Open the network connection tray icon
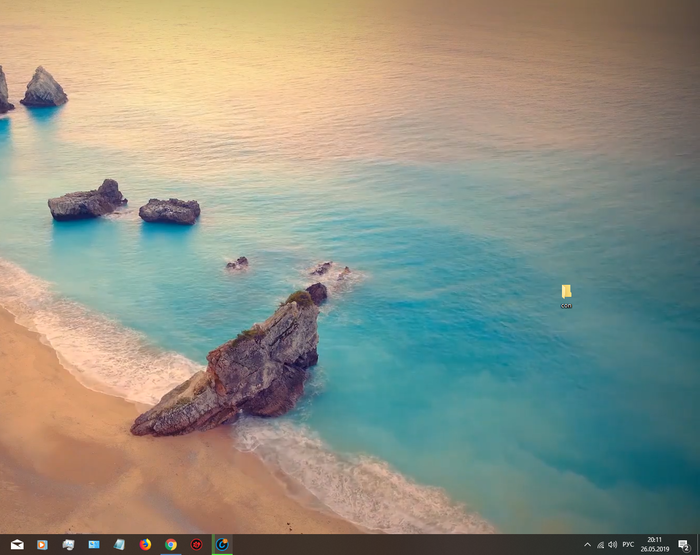The height and width of the screenshot is (555, 700). coord(600,545)
